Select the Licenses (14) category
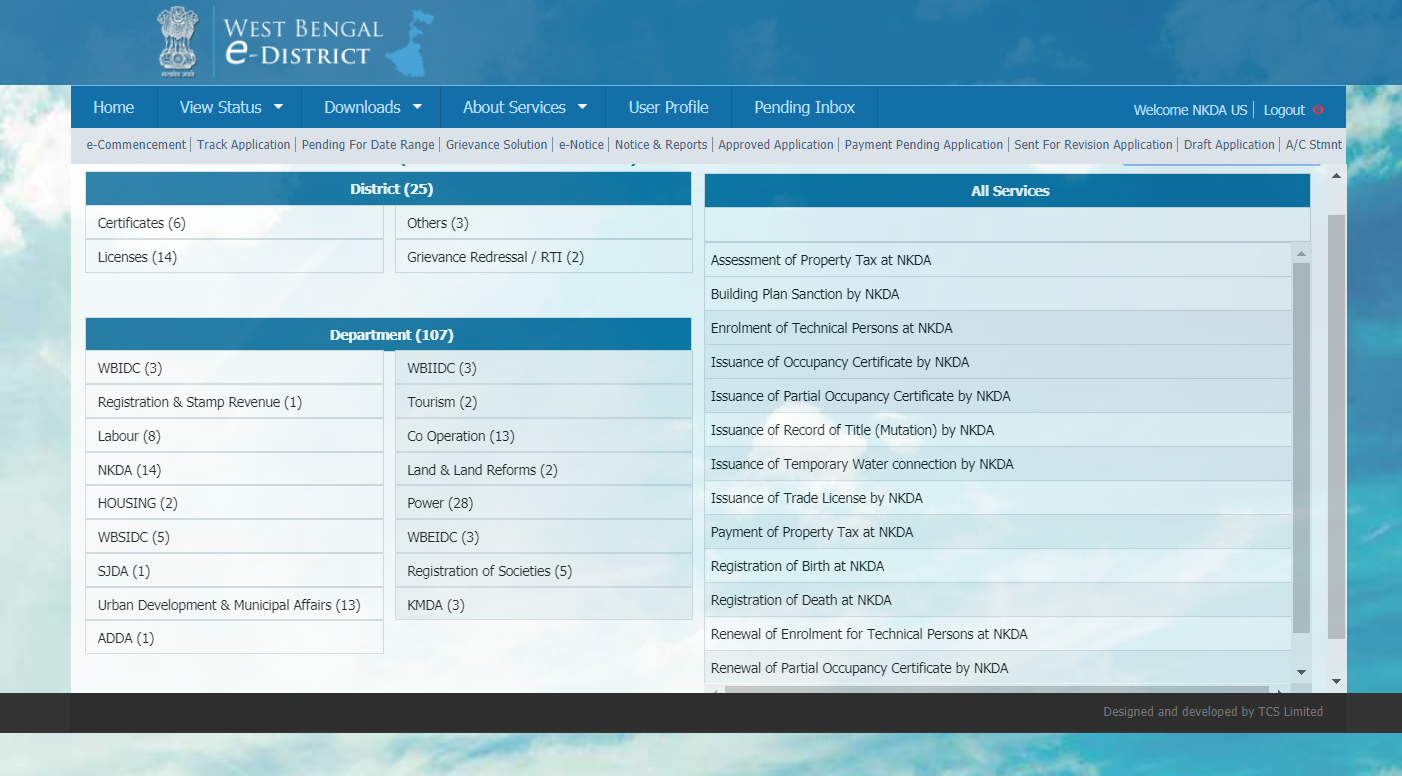 tap(137, 257)
